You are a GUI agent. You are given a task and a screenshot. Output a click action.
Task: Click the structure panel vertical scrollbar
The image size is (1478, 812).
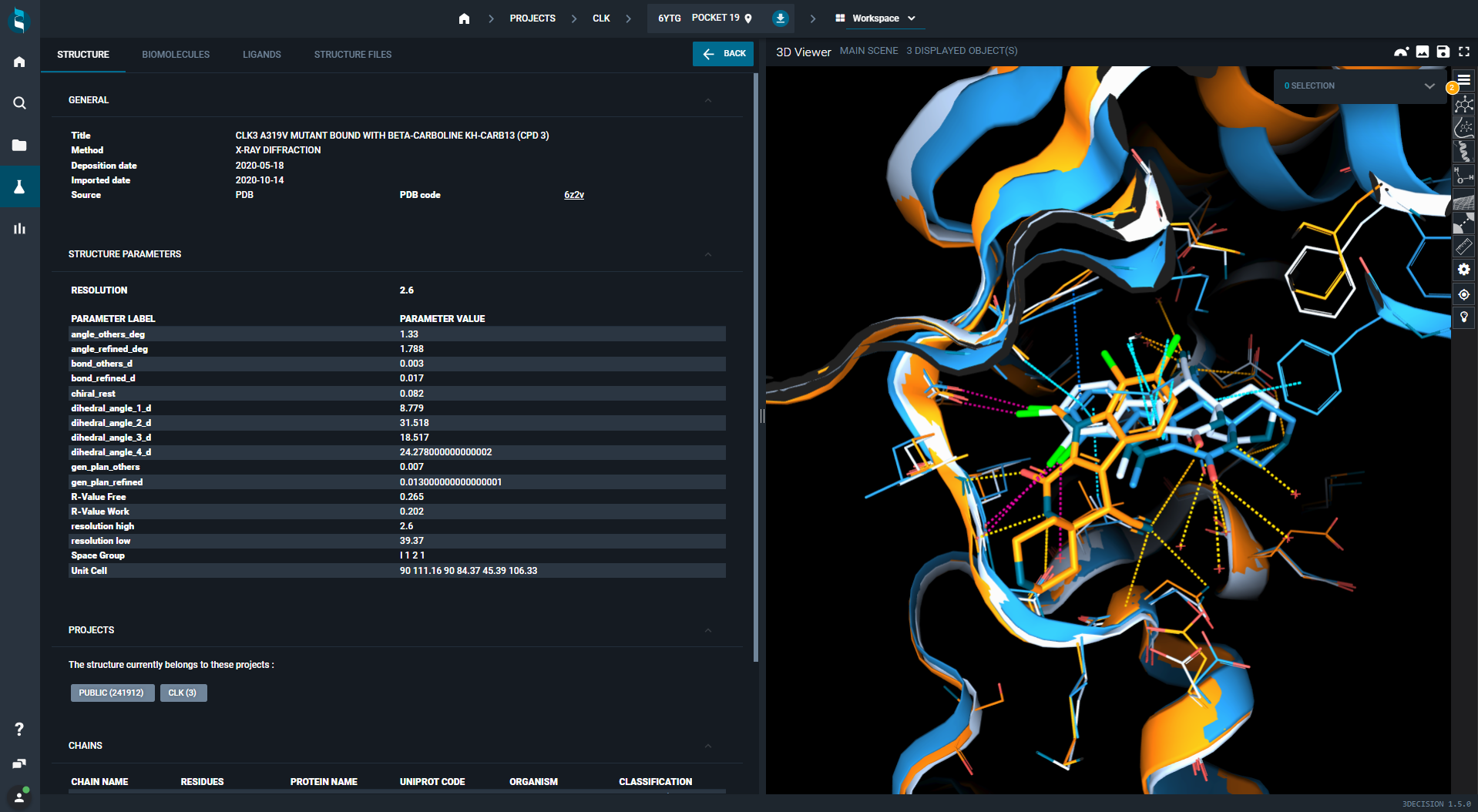coord(756,367)
